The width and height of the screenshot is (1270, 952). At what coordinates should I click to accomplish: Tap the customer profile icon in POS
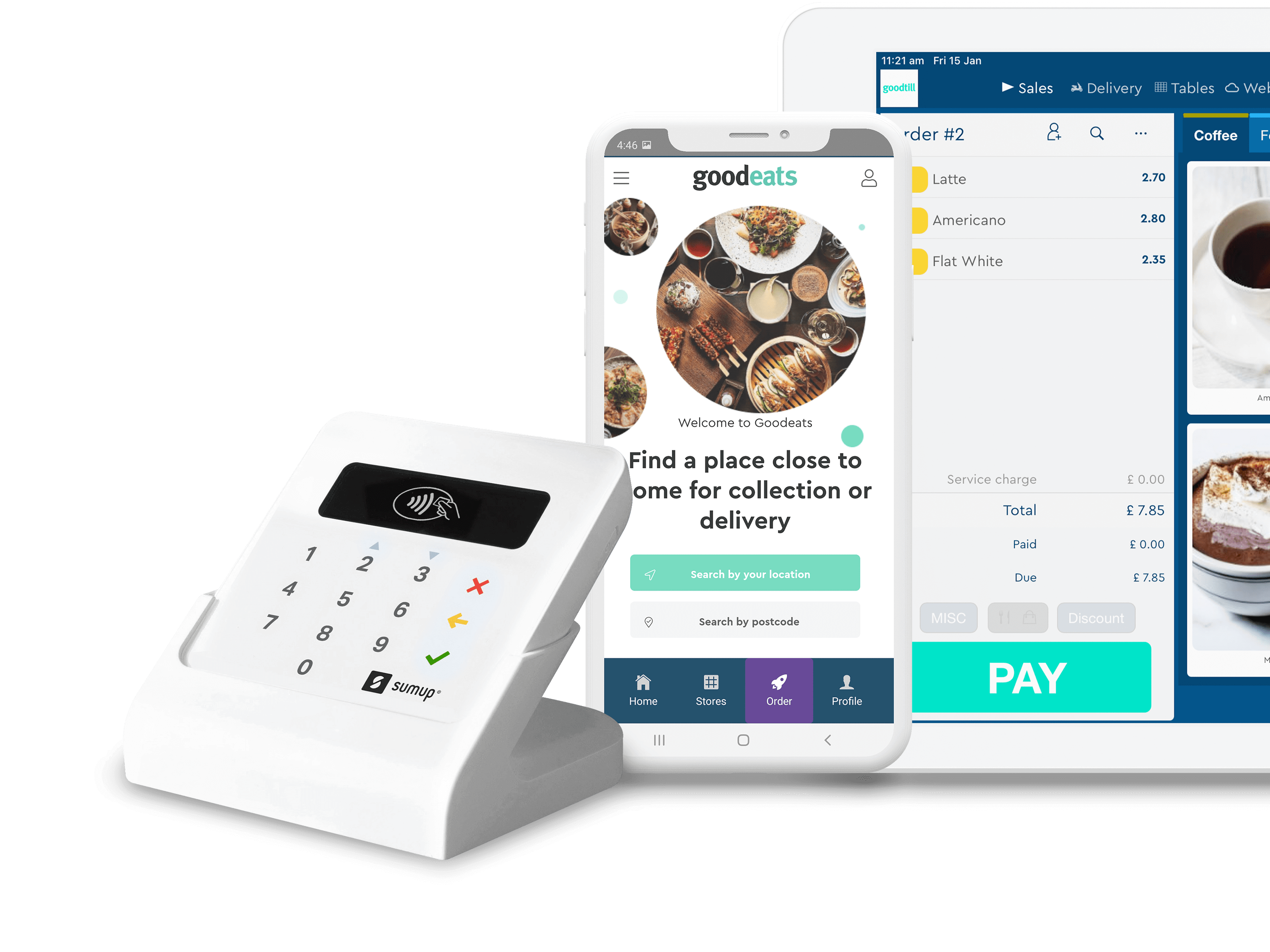(x=1054, y=132)
